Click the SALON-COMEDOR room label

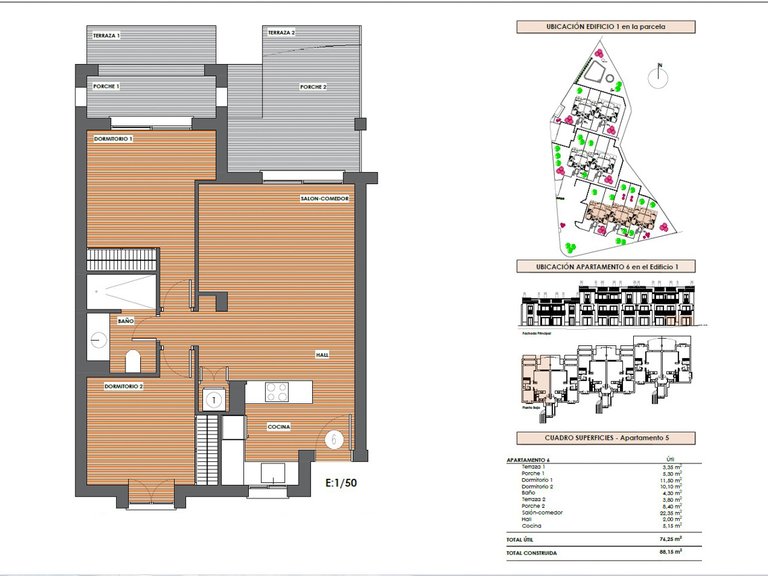(x=325, y=198)
